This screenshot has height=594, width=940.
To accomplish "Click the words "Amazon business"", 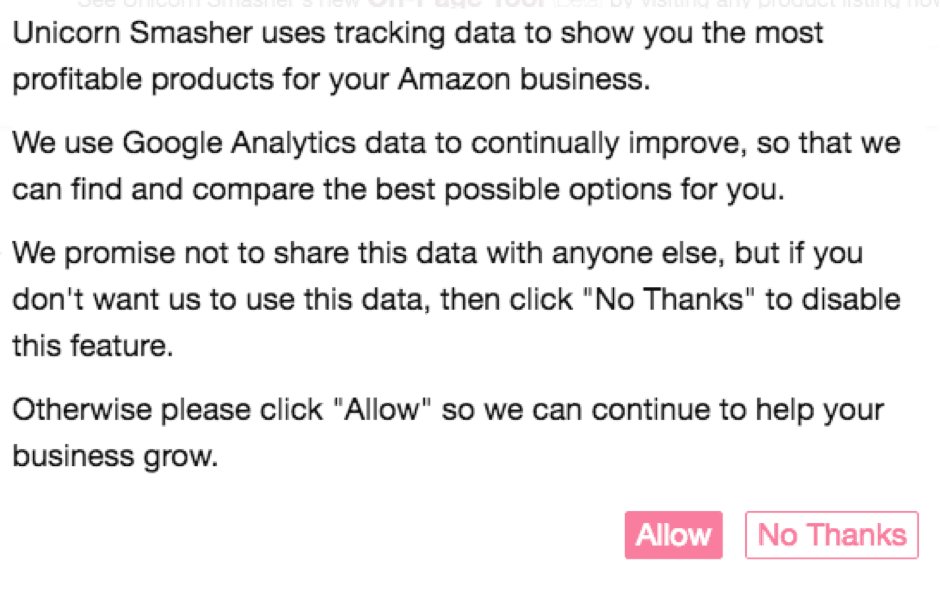I will click(x=523, y=80).
